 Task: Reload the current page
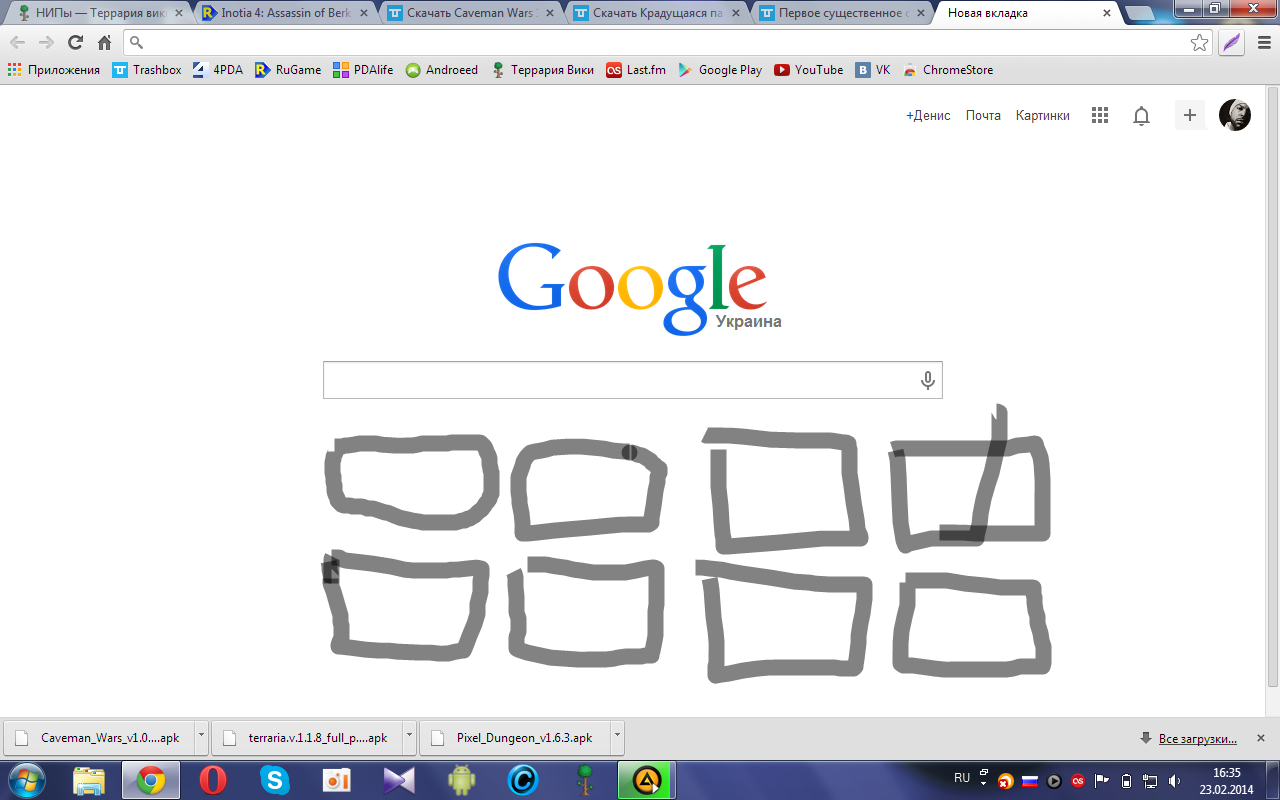[x=75, y=42]
